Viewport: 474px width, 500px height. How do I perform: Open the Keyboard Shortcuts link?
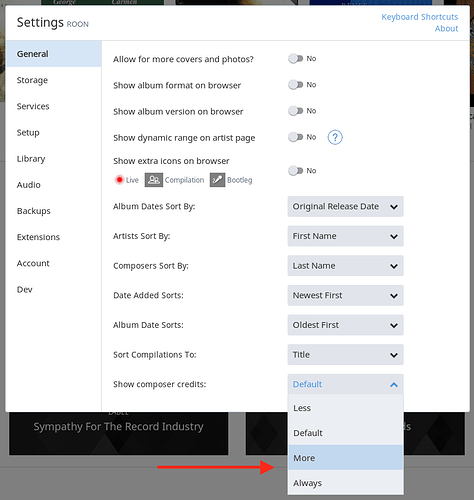pyautogui.click(x=420, y=17)
